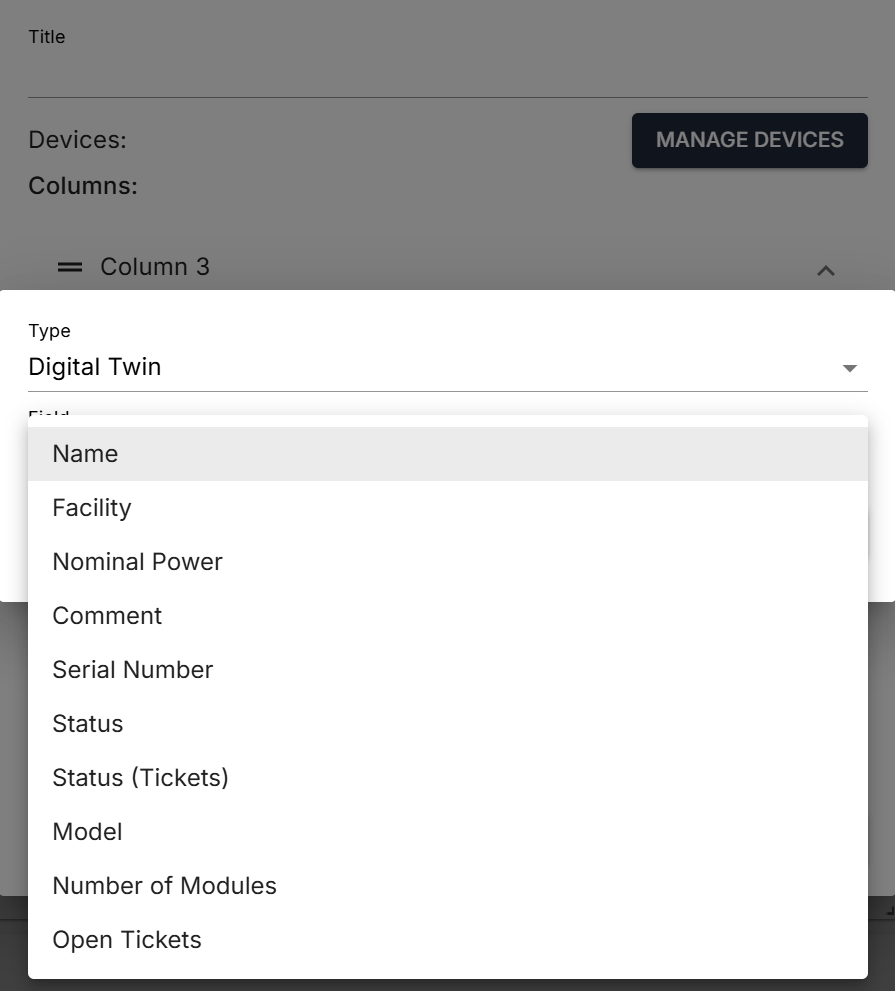Choose the Facility option
Screen dimensions: 895x991
92,508
